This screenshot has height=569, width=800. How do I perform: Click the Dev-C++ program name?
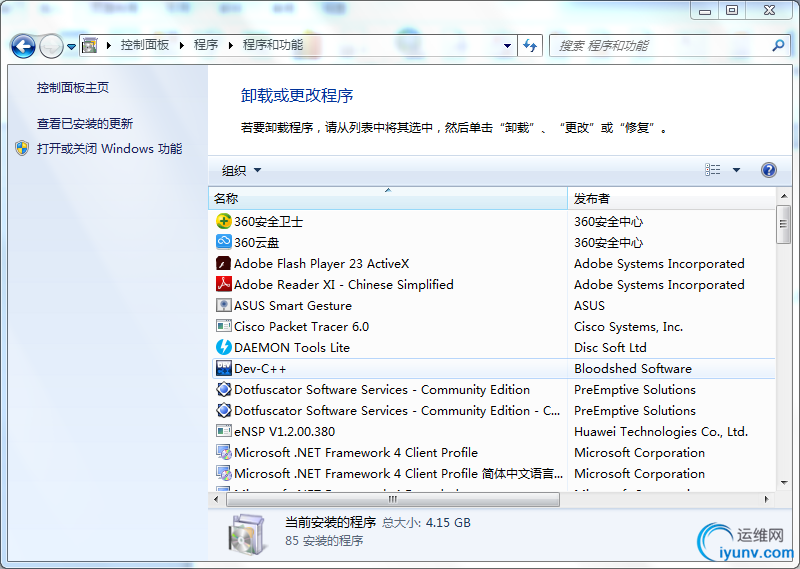coord(260,368)
